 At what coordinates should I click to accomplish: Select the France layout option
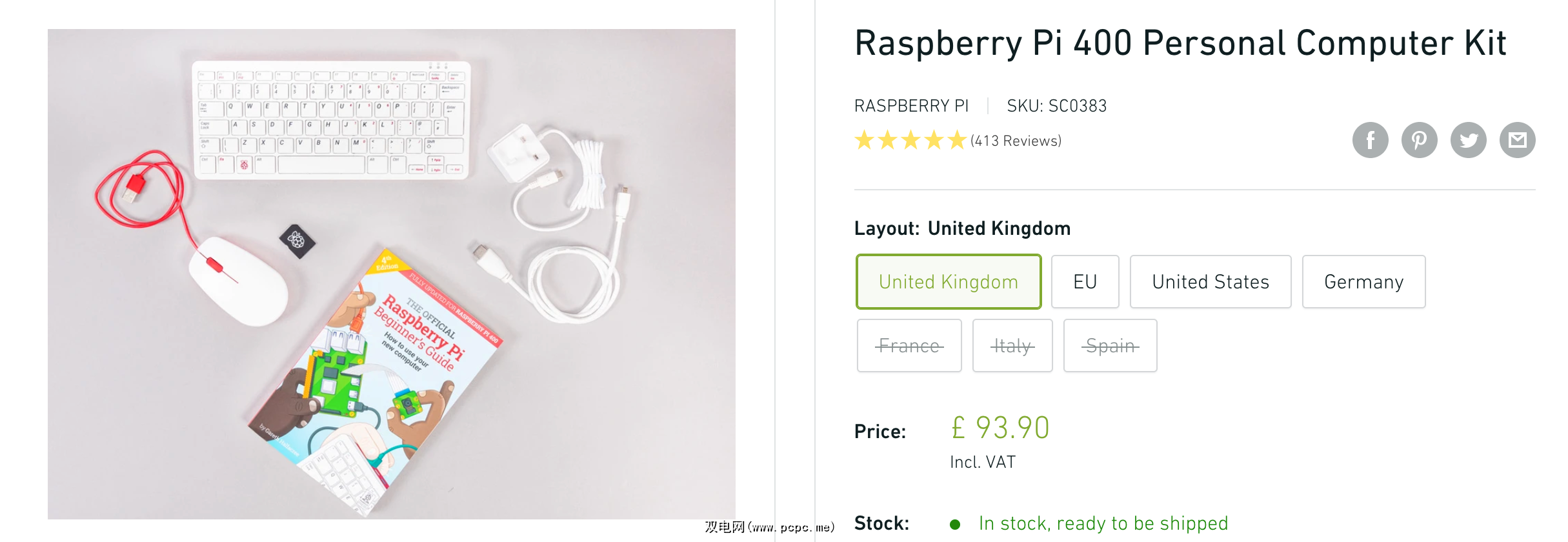coord(909,346)
